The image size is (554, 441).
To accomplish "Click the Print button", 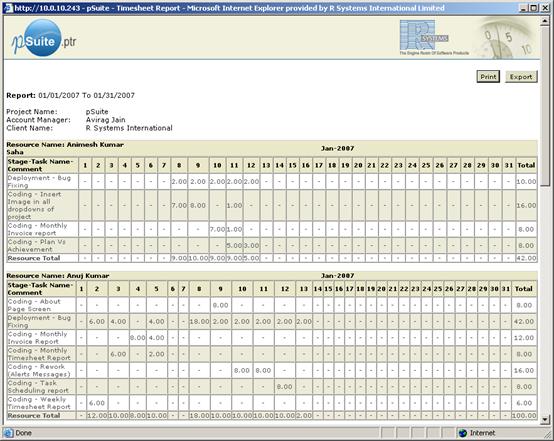I will click(x=488, y=77).
